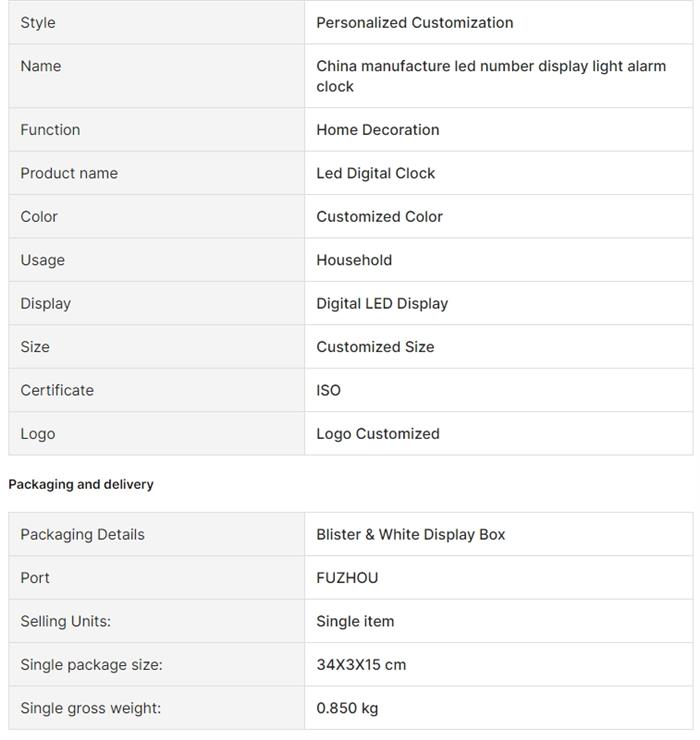Click the 'Packaging Details' label cell
Image resolution: width=700 pixels, height=740 pixels.
click(x=82, y=535)
